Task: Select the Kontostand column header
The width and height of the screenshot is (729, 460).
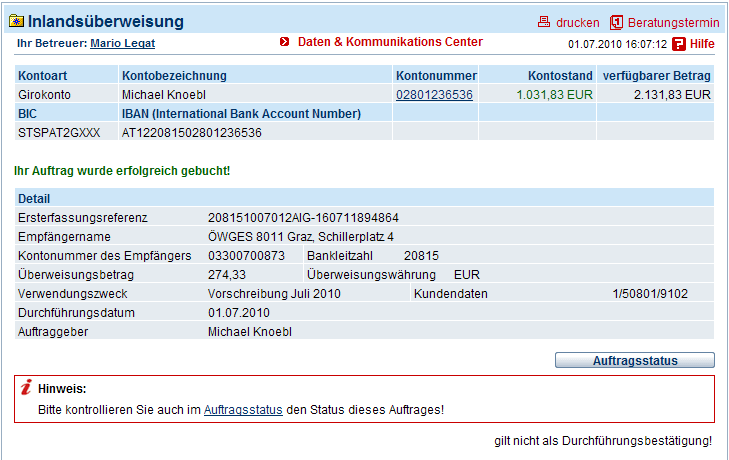Action: click(x=560, y=76)
